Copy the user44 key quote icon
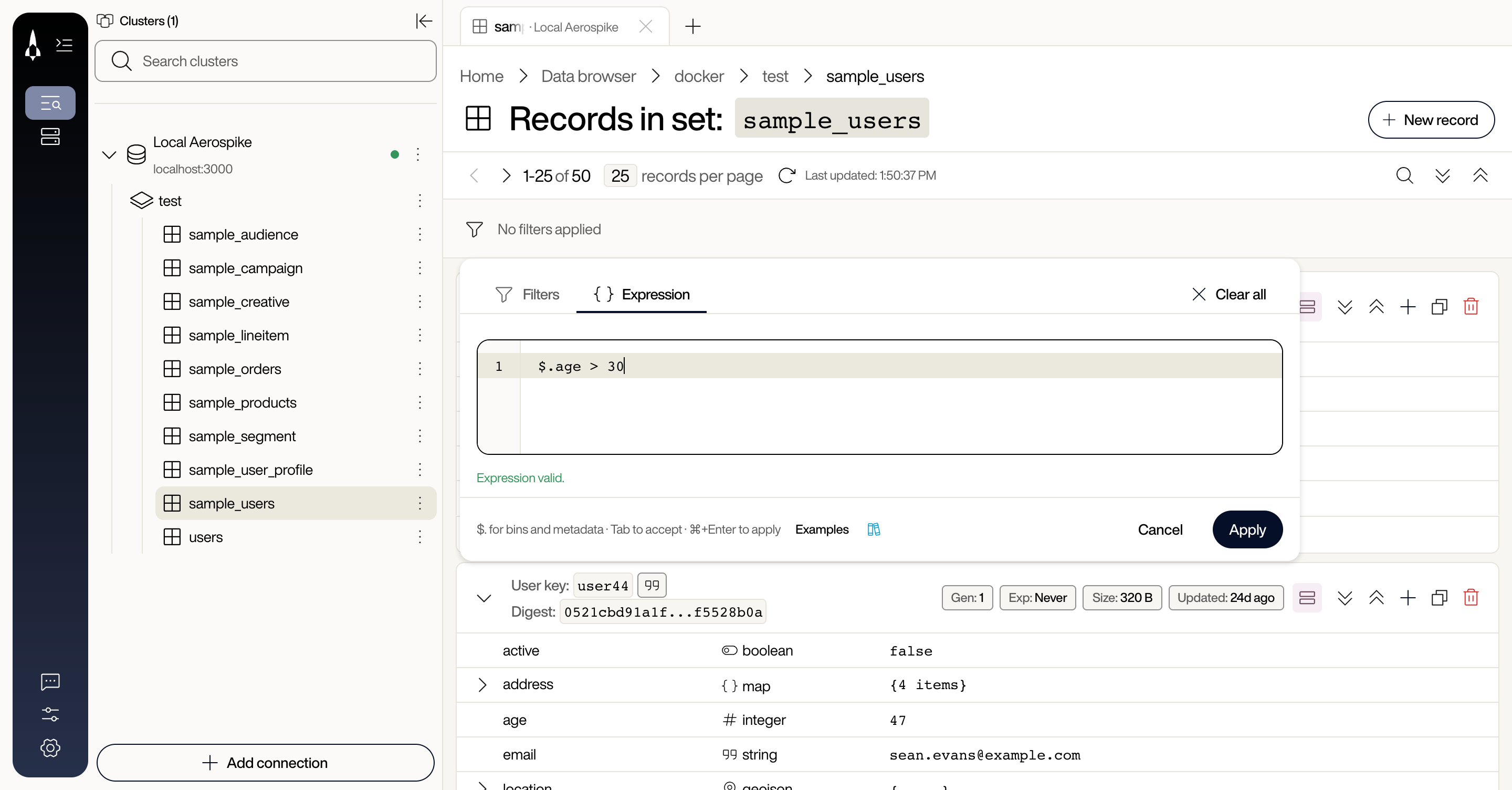This screenshot has height=790, width=1512. tap(652, 585)
